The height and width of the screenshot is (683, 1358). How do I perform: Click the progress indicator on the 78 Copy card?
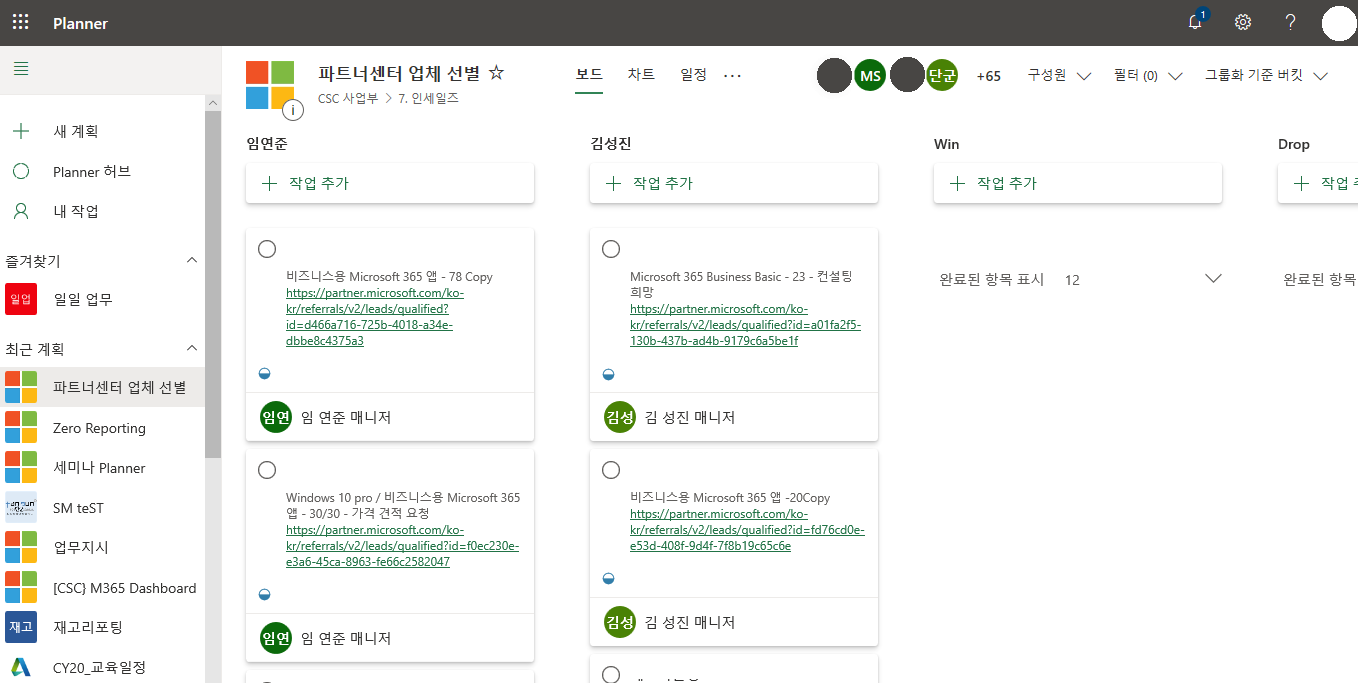(x=265, y=374)
